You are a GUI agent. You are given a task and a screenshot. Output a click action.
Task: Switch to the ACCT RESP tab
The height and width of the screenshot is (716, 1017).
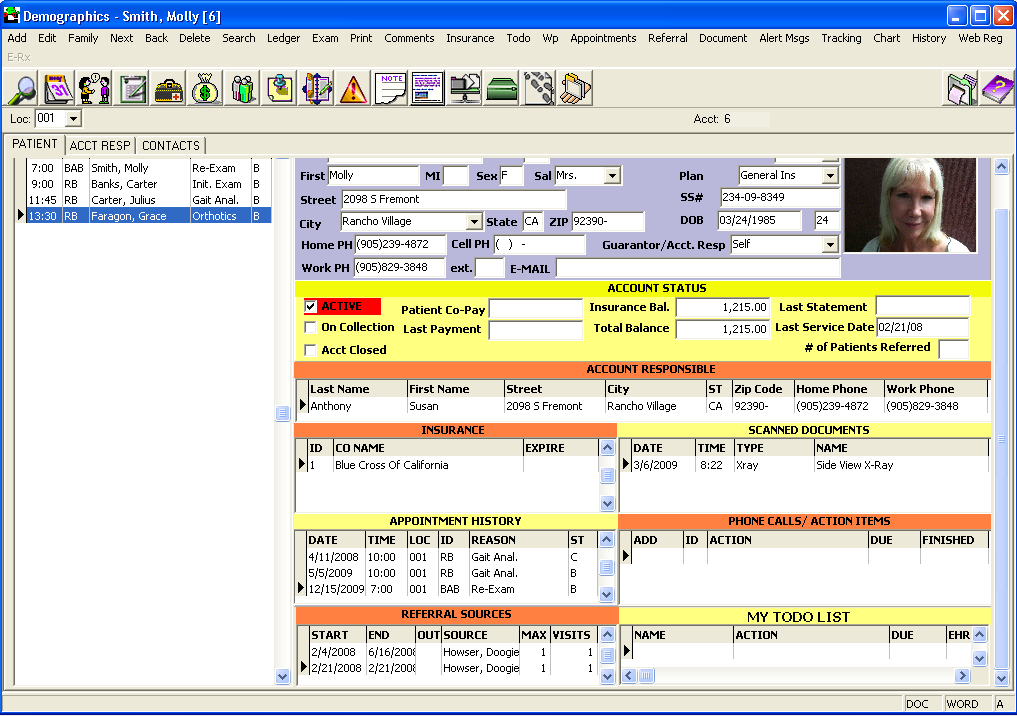(x=100, y=145)
